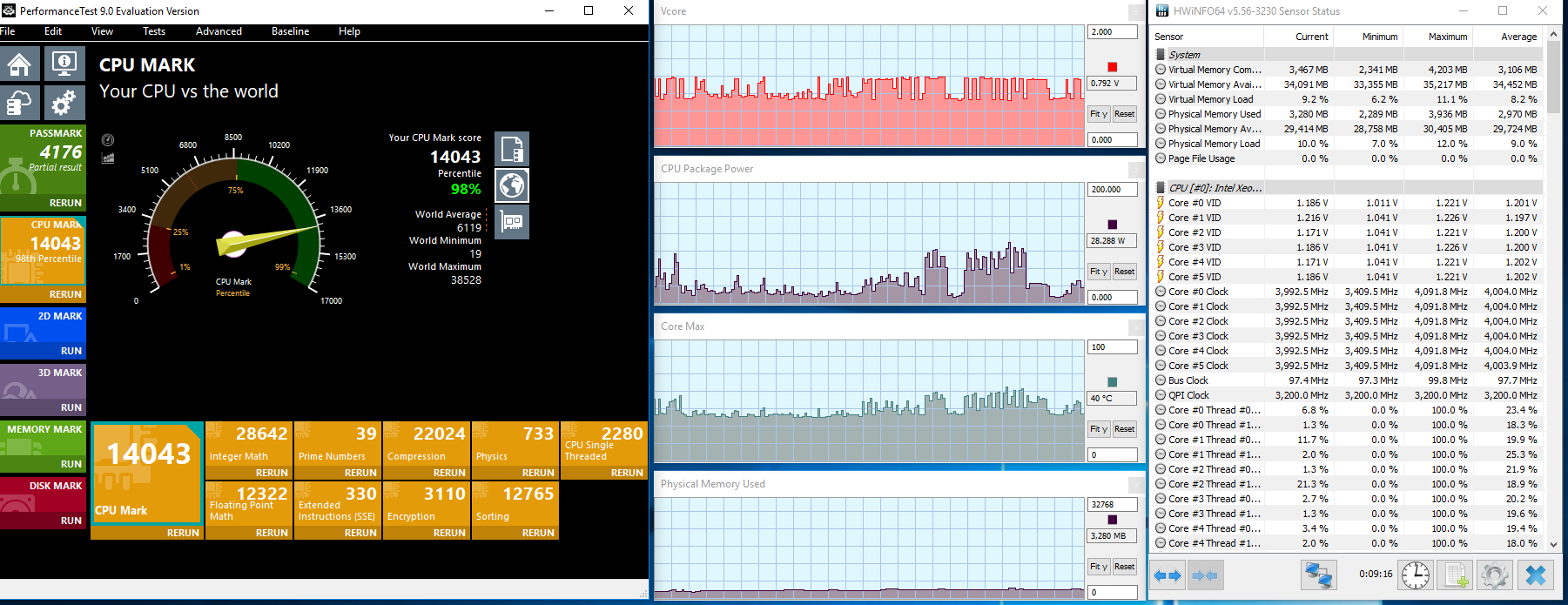The image size is (1568, 605).
Task: Switch the chart to gauge dial view
Action: click(x=108, y=140)
